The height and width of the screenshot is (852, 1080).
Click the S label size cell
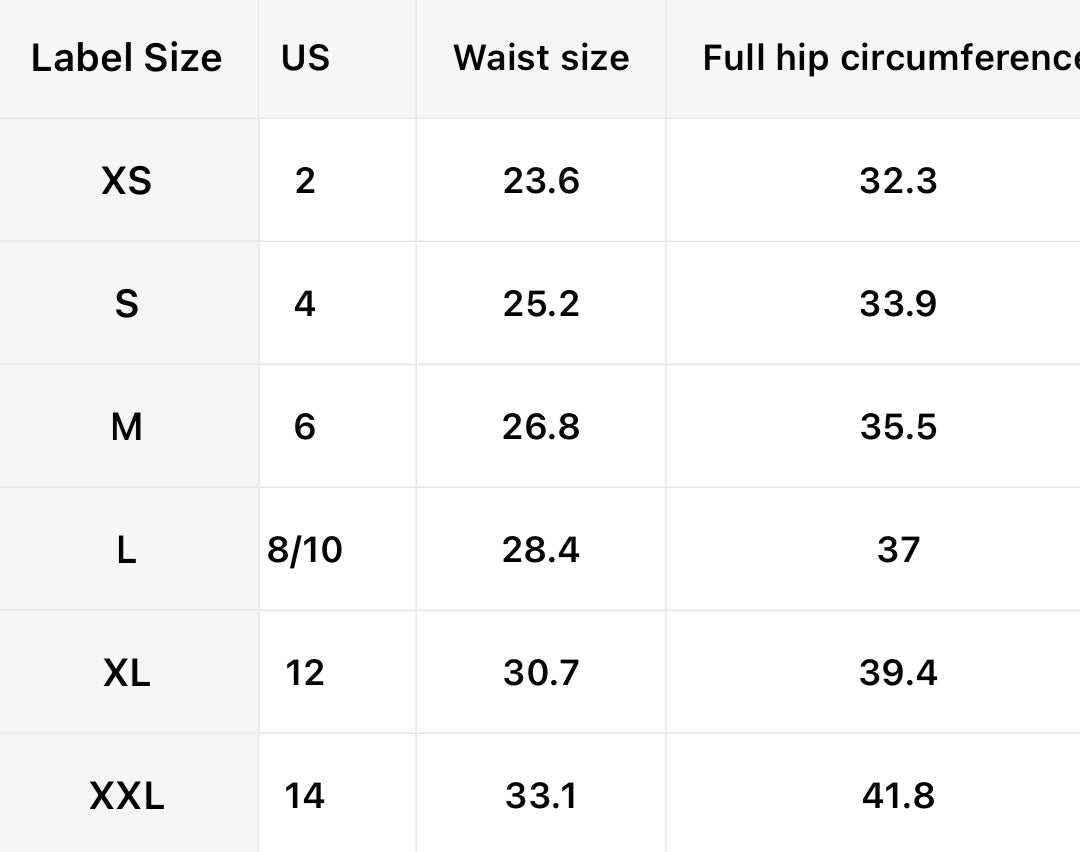coord(127,304)
